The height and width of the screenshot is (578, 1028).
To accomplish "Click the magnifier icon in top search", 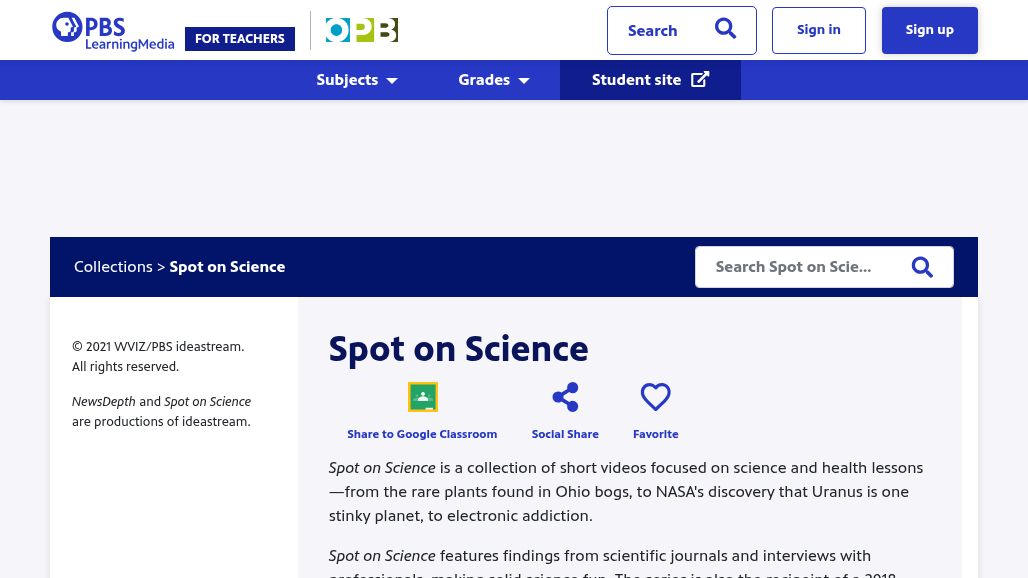I will pos(725,30).
